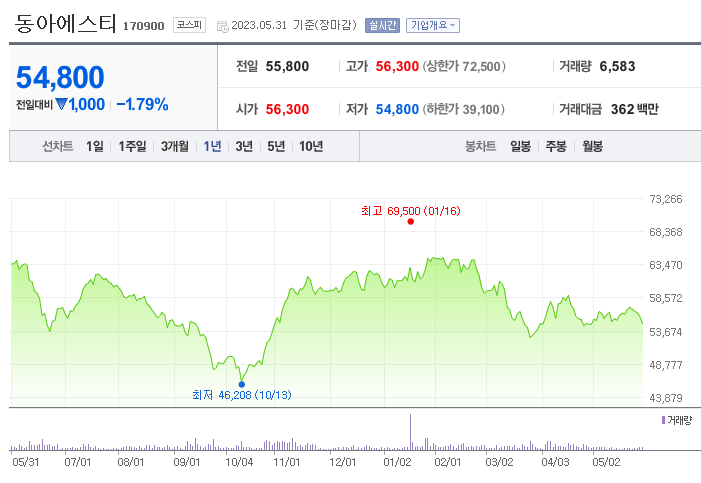Image resolution: width=701 pixels, height=483 pixels.
Task: Click the 시가 value 56,300
Action: [287, 109]
